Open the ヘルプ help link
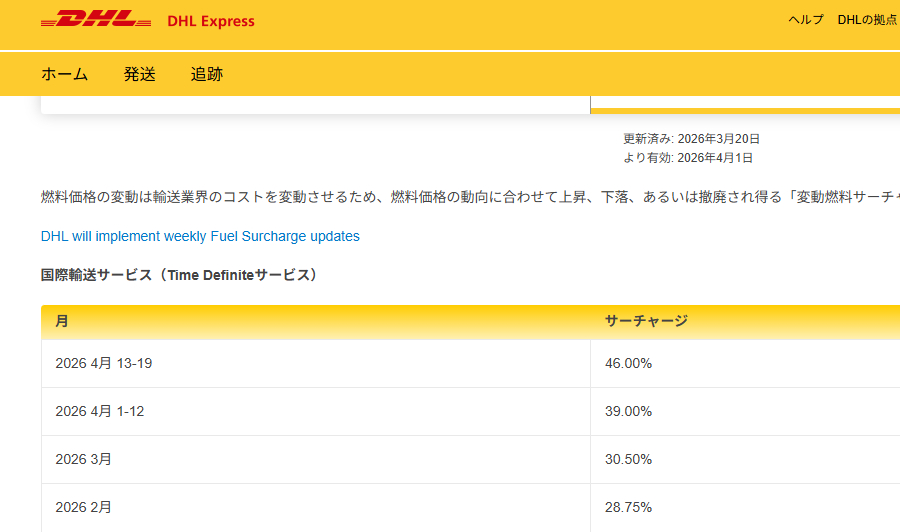The width and height of the screenshot is (900, 532). [806, 20]
